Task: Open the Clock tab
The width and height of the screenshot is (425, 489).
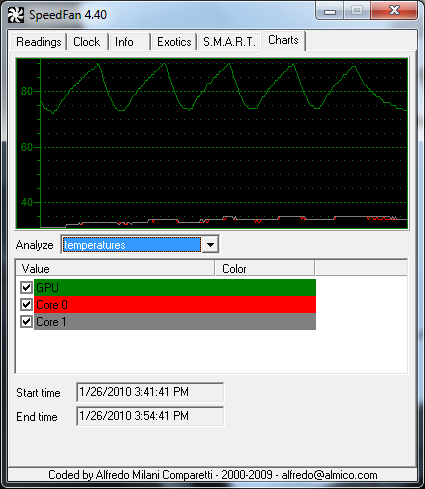Action: click(87, 42)
